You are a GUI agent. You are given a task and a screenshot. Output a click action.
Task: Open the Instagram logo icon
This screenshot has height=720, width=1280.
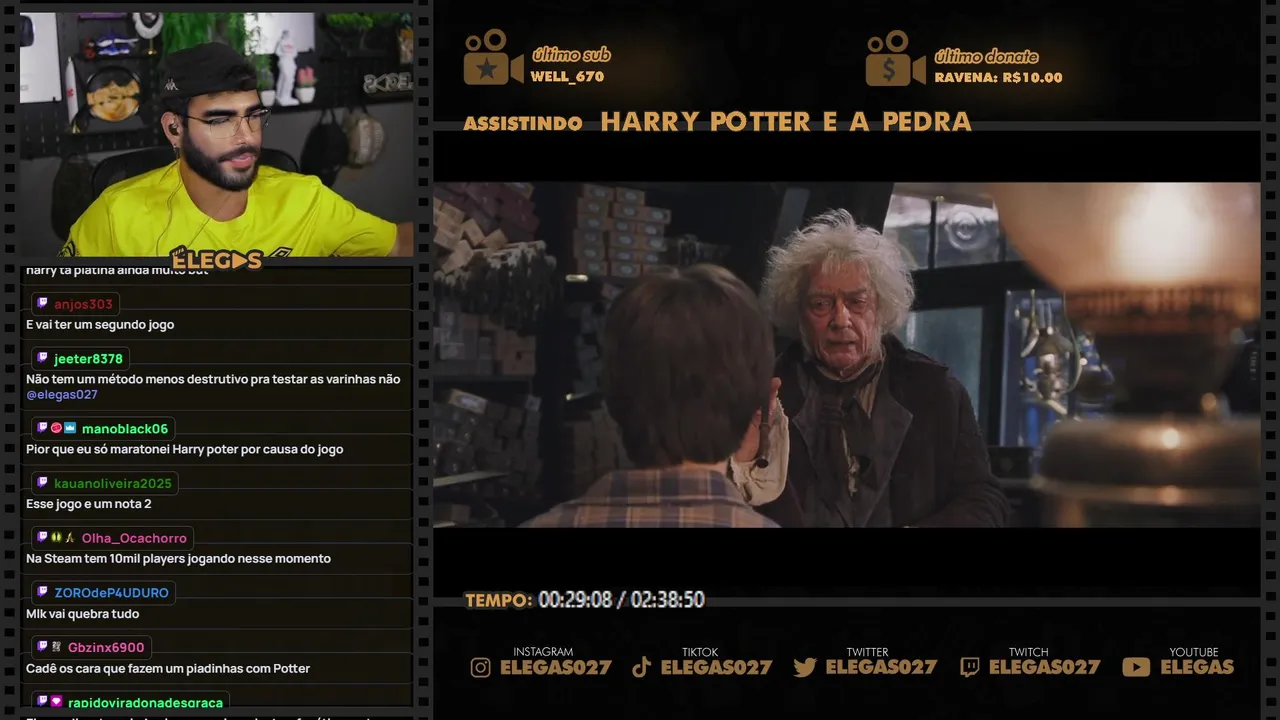tap(481, 667)
